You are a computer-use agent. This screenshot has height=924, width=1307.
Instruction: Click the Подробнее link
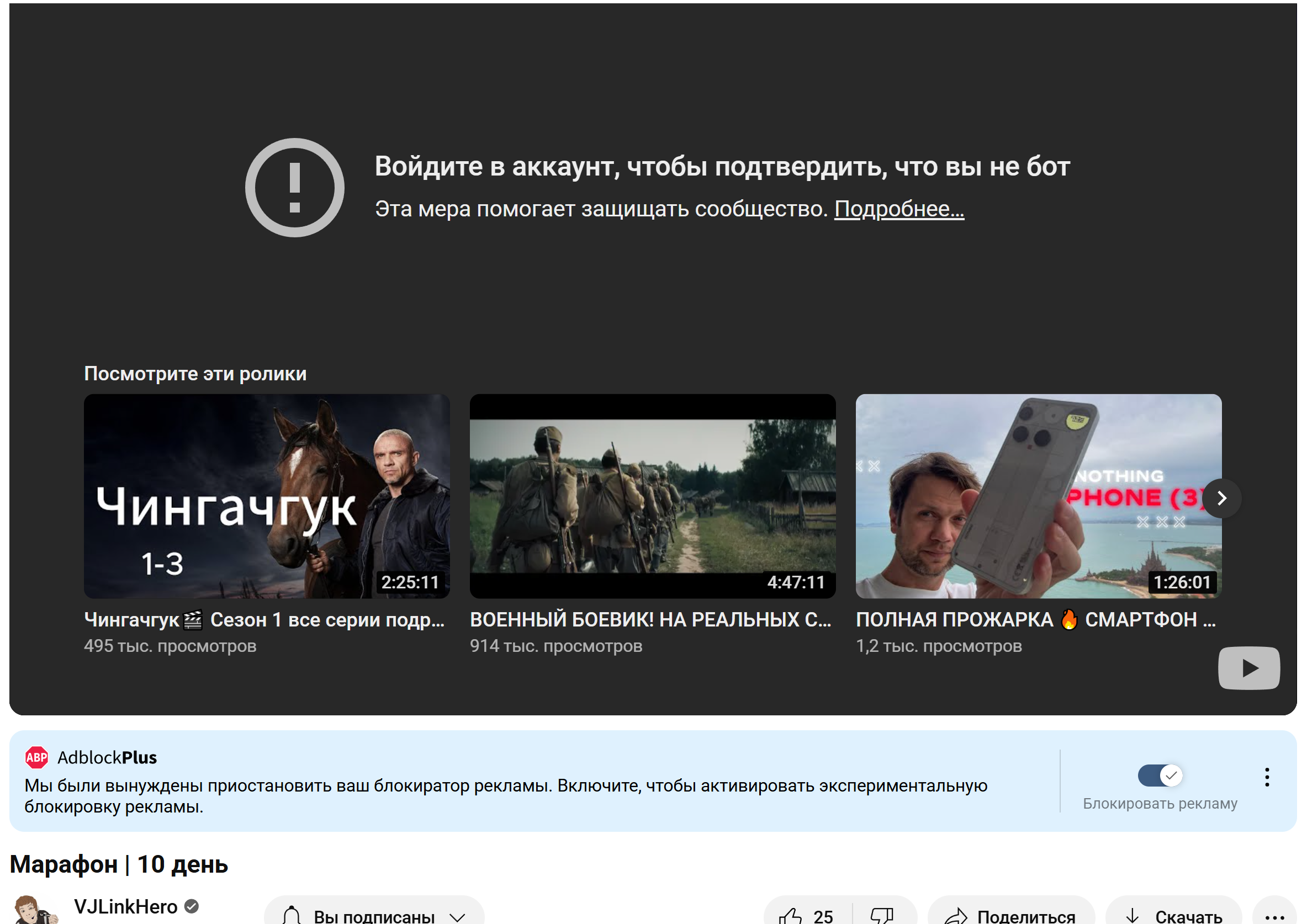899,209
